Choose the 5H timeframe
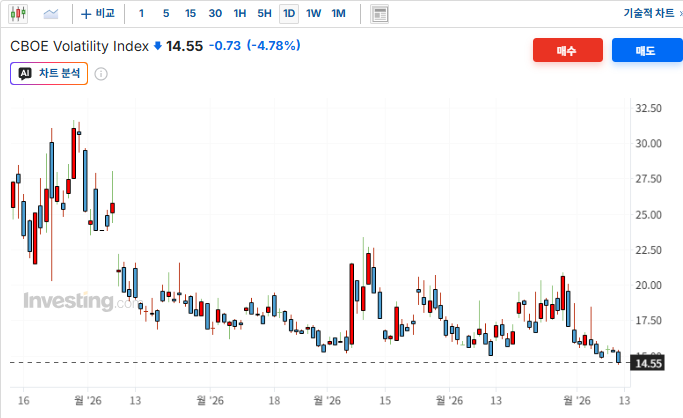Image resolution: width=683 pixels, height=418 pixels. click(x=264, y=13)
